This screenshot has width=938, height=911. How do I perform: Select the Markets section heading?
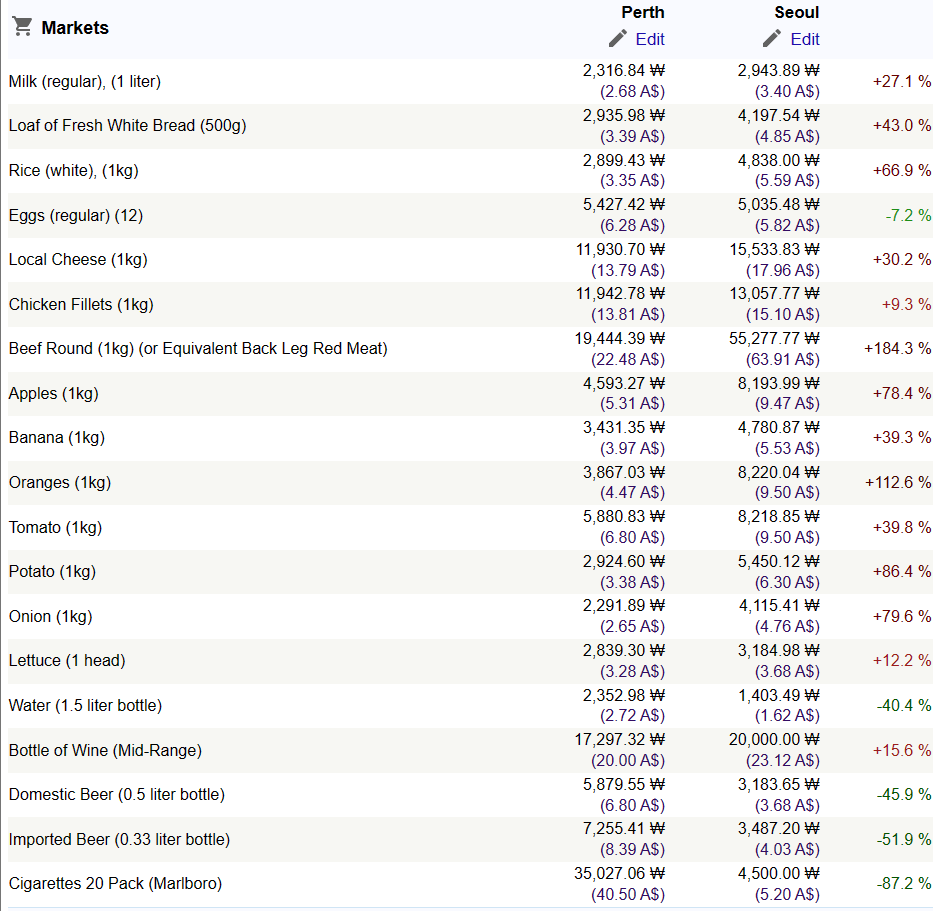(x=75, y=28)
